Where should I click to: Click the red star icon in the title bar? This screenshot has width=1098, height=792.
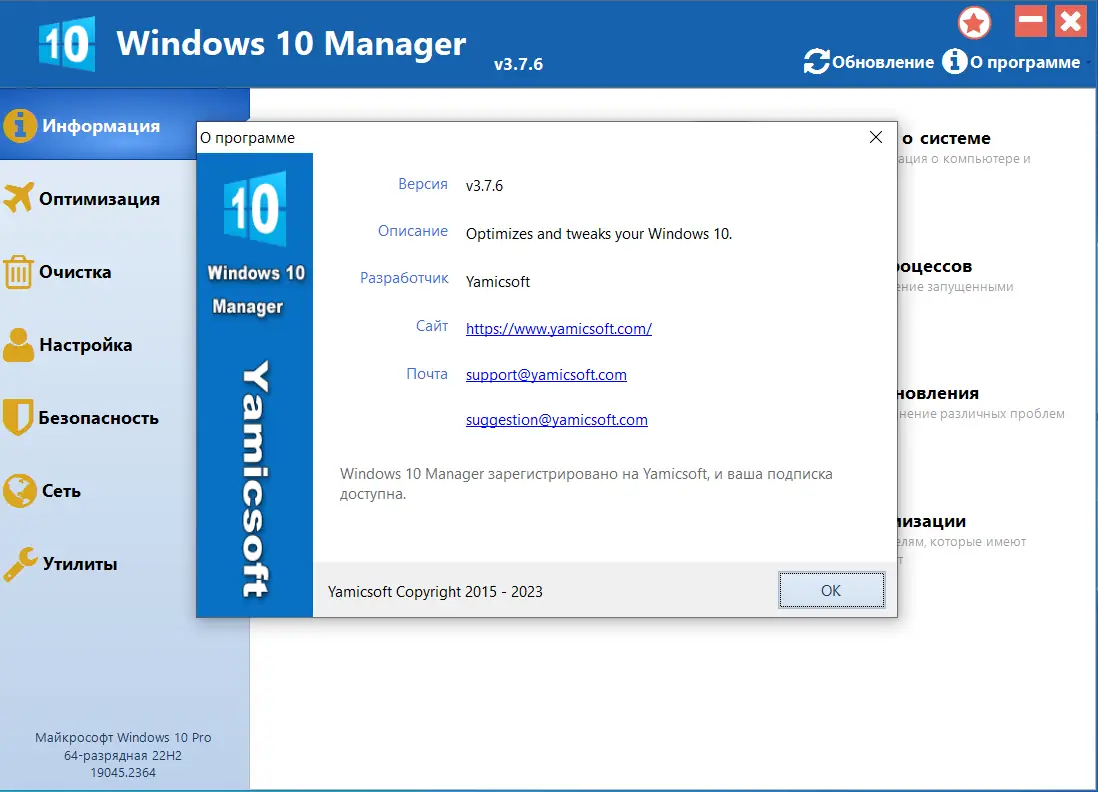coord(974,22)
